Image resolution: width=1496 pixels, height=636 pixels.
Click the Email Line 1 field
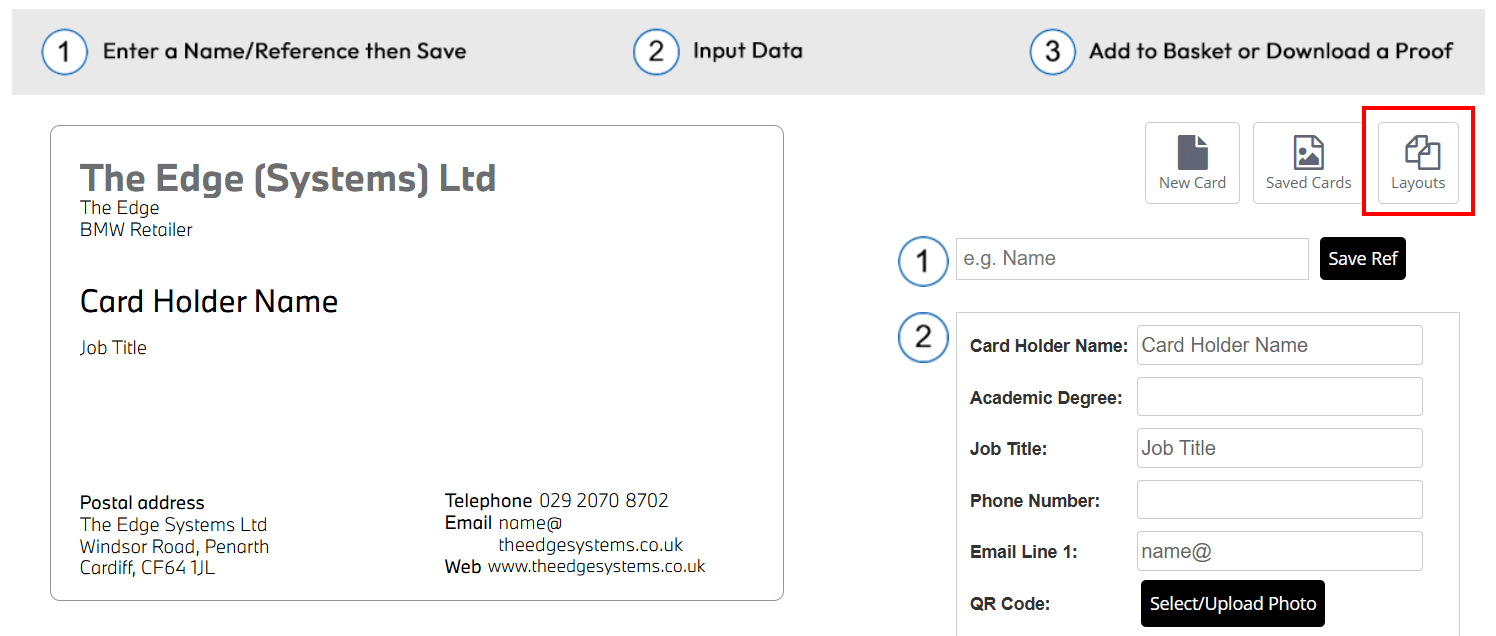pyautogui.click(x=1279, y=551)
